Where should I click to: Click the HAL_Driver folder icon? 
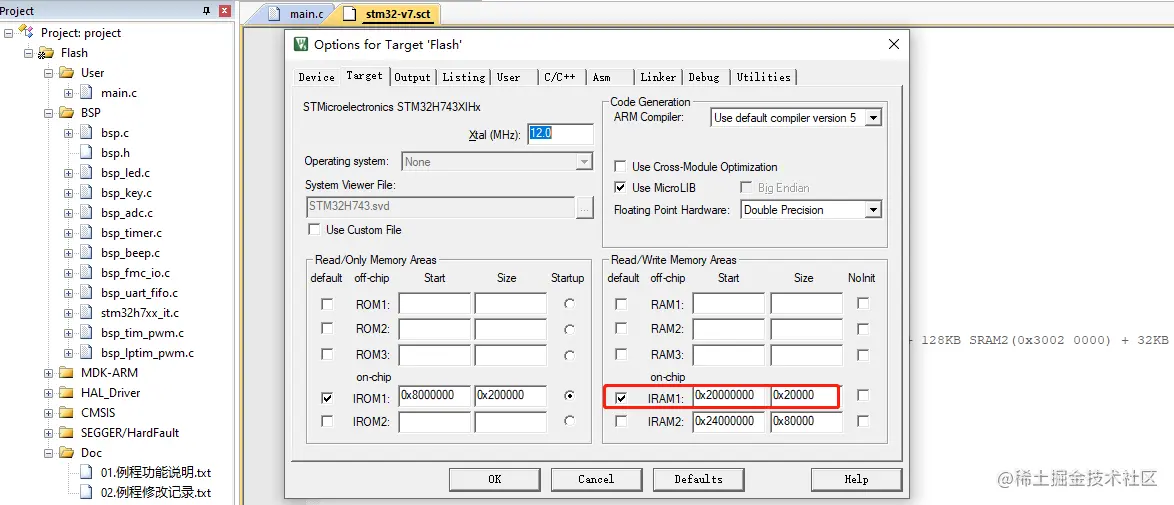tap(67, 393)
